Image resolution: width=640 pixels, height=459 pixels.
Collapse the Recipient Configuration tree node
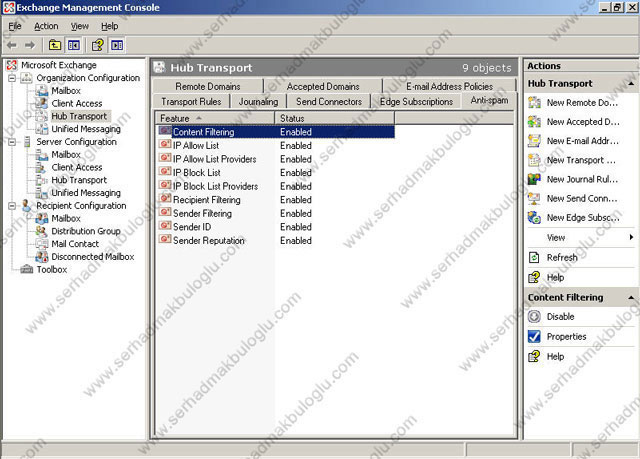click(x=12, y=206)
